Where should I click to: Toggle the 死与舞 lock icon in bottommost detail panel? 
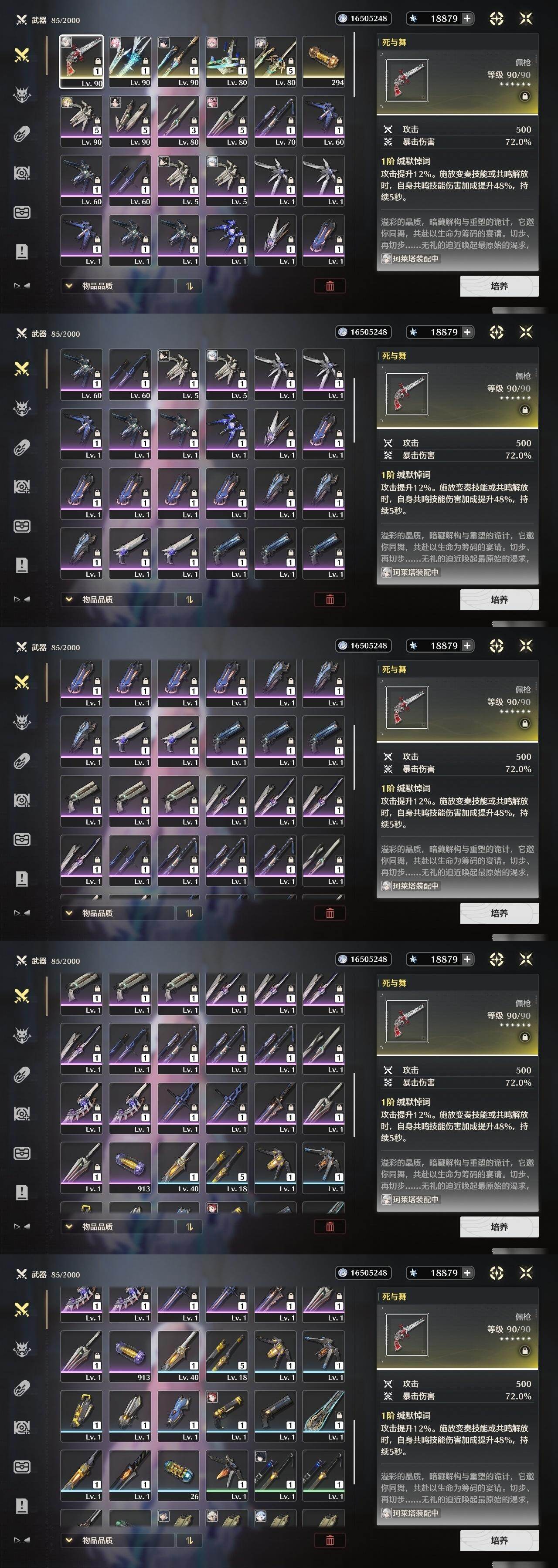pos(524,1351)
